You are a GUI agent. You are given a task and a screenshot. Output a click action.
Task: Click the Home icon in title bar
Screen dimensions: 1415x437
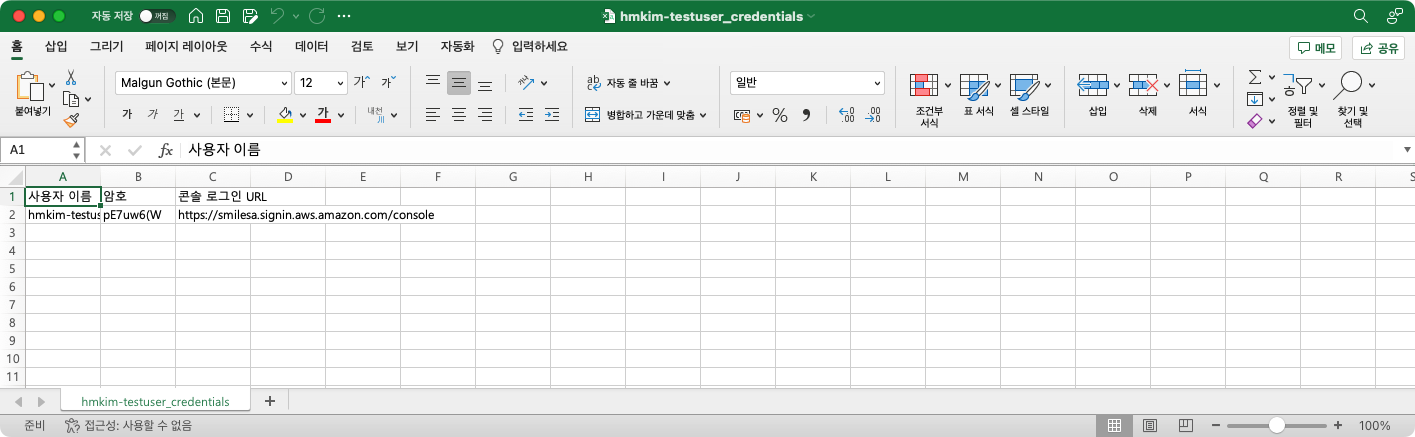click(x=197, y=17)
